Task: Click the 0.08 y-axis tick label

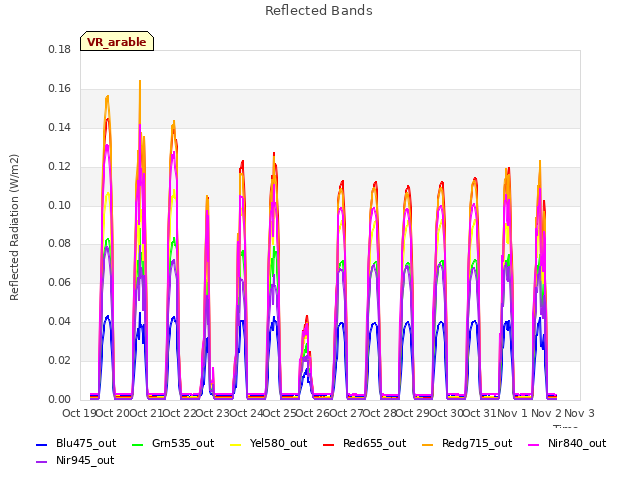Action: tap(59, 244)
